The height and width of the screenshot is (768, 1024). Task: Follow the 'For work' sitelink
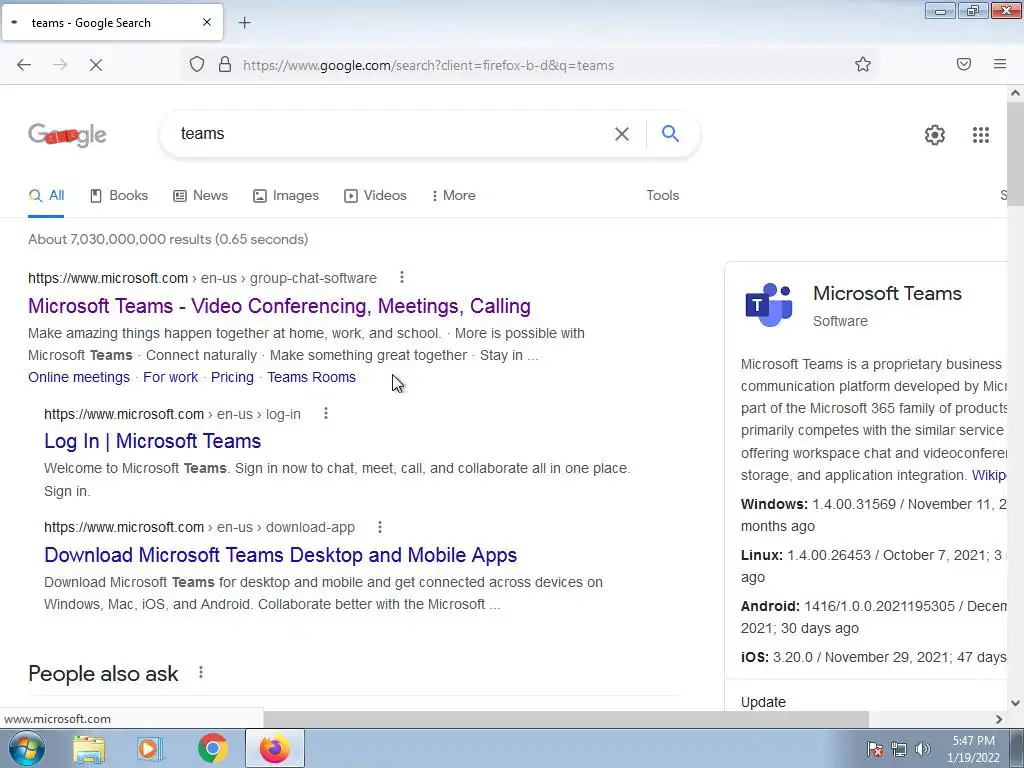coord(170,377)
